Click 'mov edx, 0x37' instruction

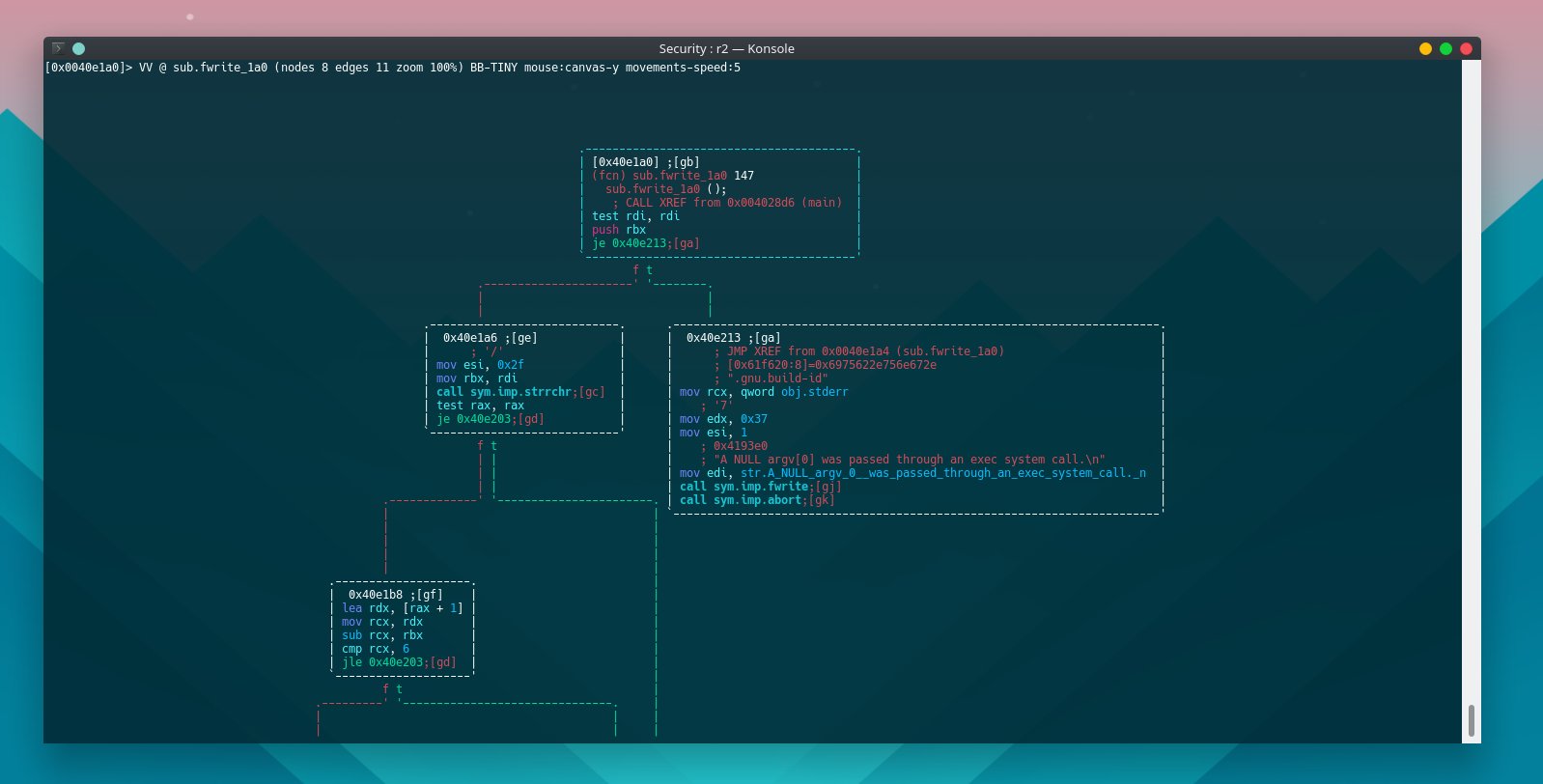tap(723, 419)
